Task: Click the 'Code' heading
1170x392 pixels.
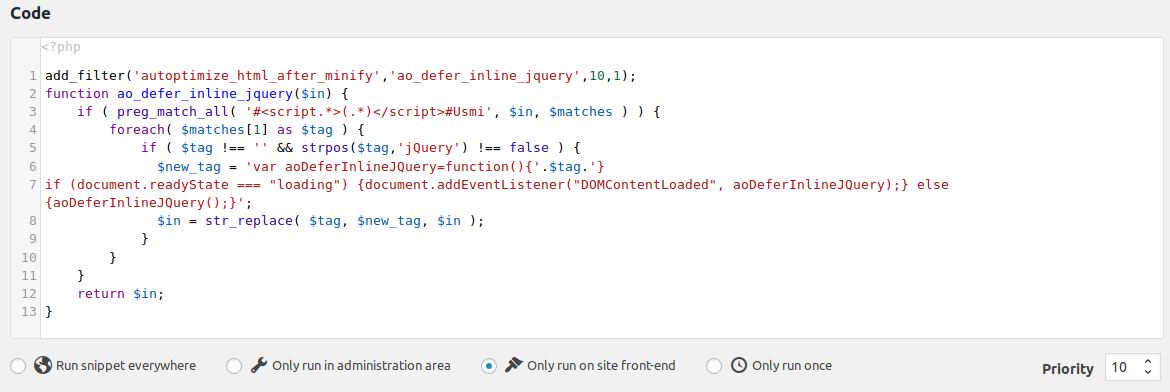Action: click(31, 13)
